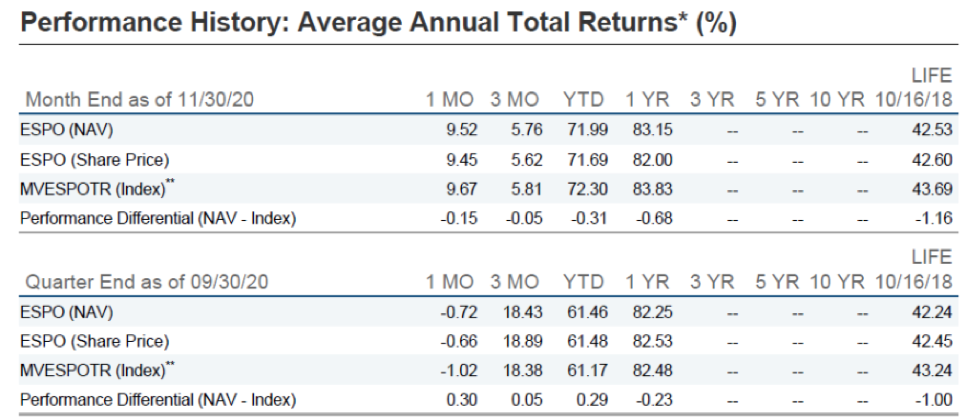Click the 9.45 share price one-month value

point(457,159)
